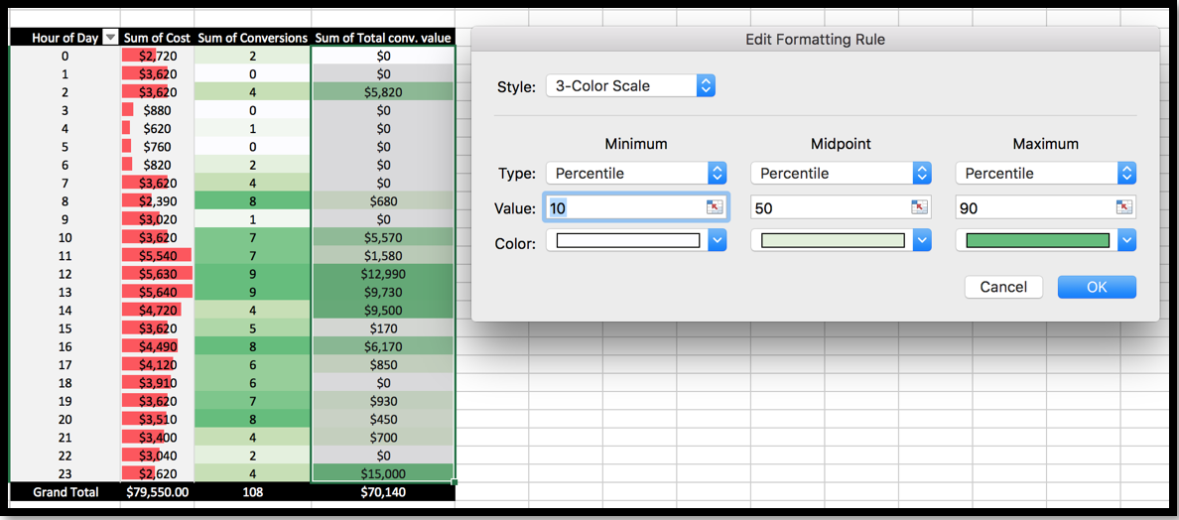Click the $4,490 cost cell
The image size is (1179, 520).
(x=157, y=346)
